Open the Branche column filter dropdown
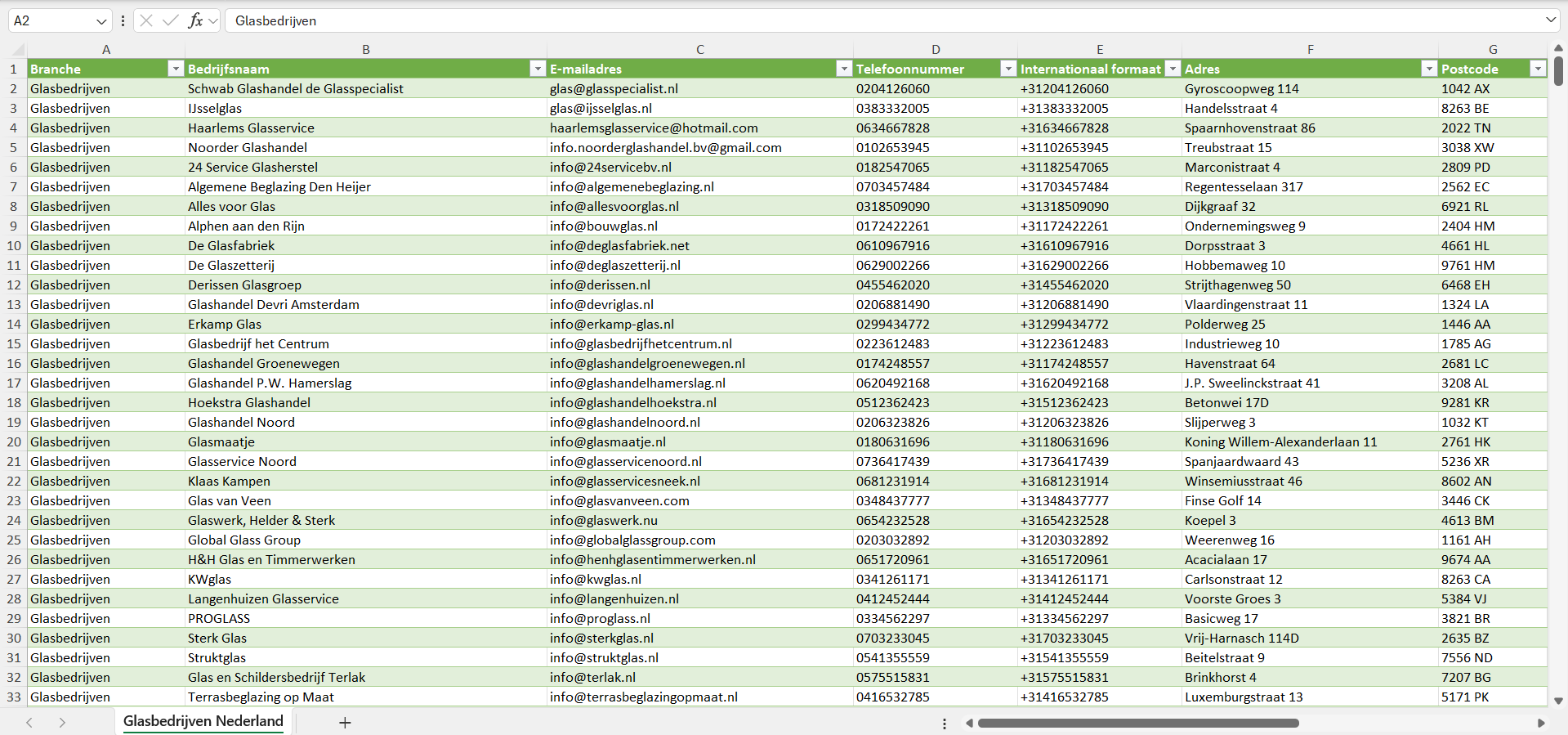Image resolution: width=1568 pixels, height=735 pixels. click(175, 69)
